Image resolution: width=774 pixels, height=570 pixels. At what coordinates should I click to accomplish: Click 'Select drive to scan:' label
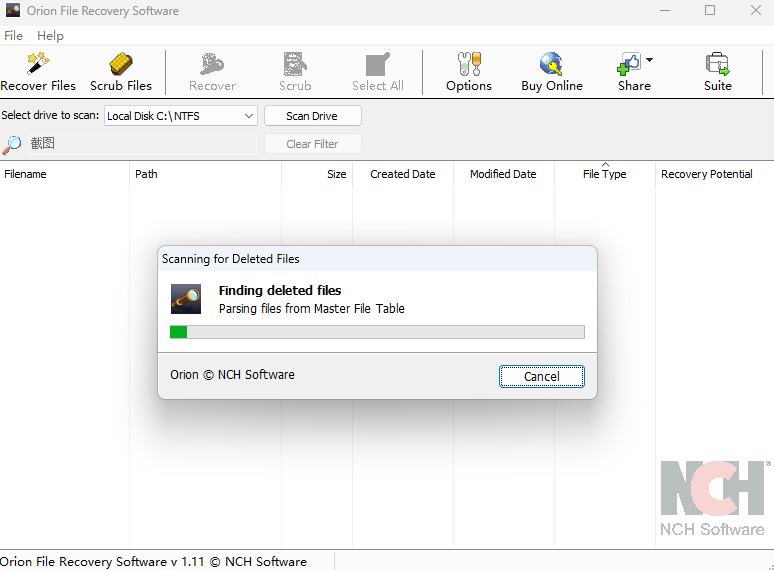click(50, 115)
